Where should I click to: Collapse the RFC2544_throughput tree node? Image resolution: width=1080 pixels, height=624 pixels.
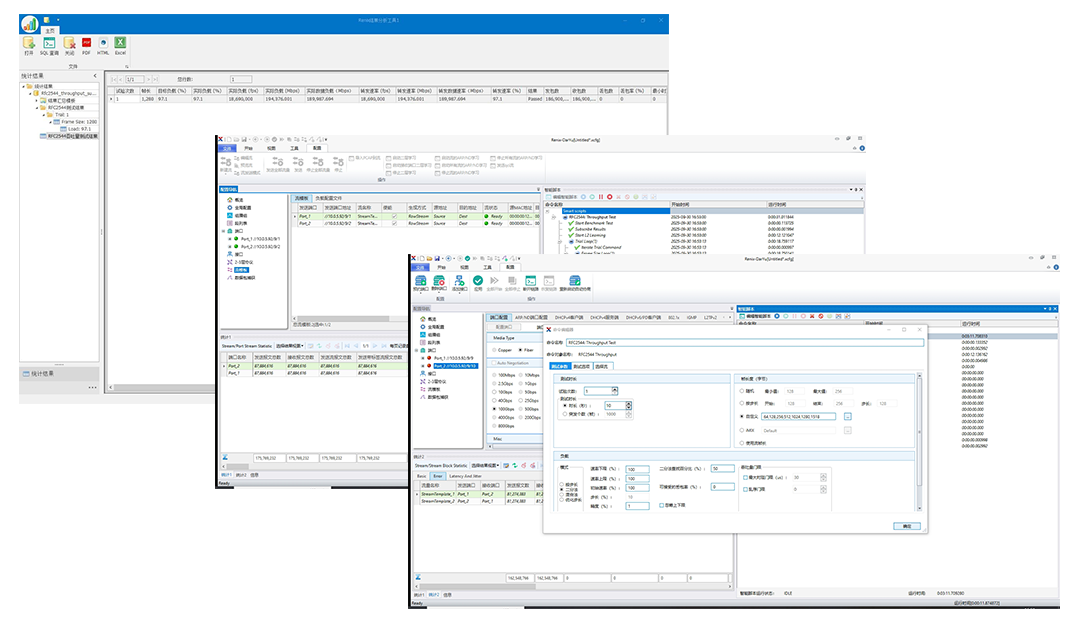click(x=30, y=92)
